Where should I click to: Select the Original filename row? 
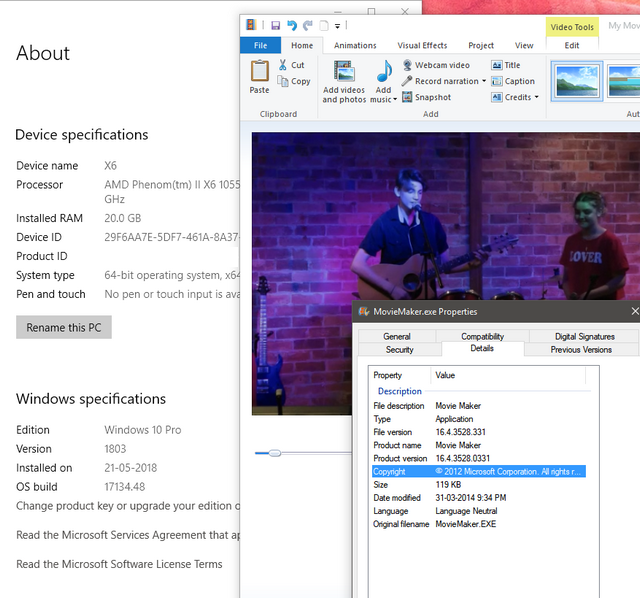[x=479, y=524]
